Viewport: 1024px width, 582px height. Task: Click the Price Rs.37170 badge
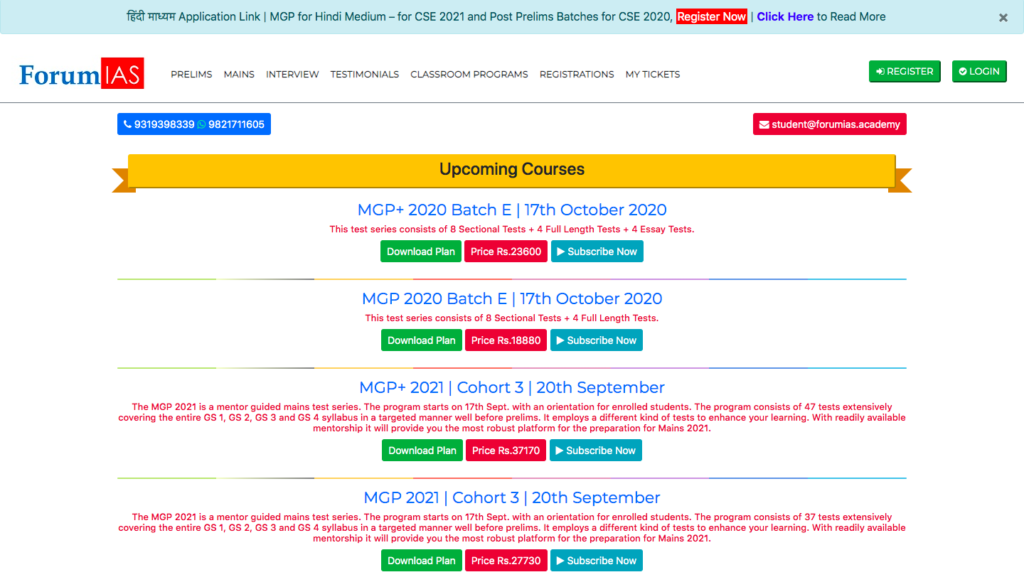click(x=507, y=450)
